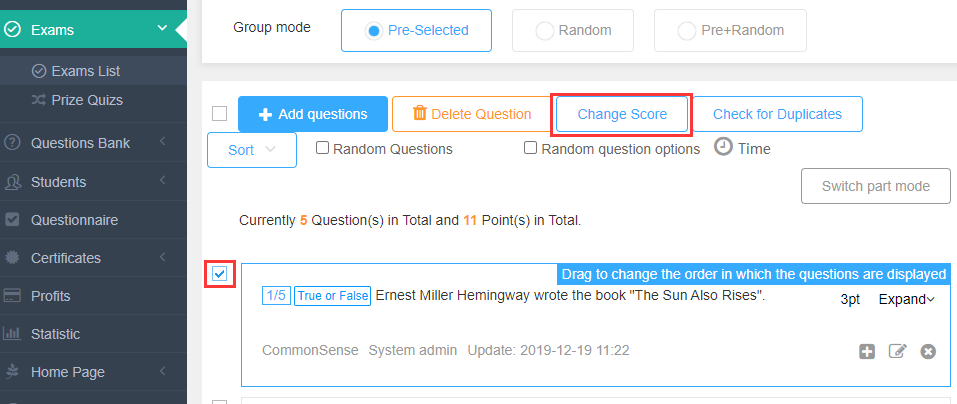This screenshot has width=957, height=404.
Task: Remove question 1 with the X icon
Action: (928, 352)
